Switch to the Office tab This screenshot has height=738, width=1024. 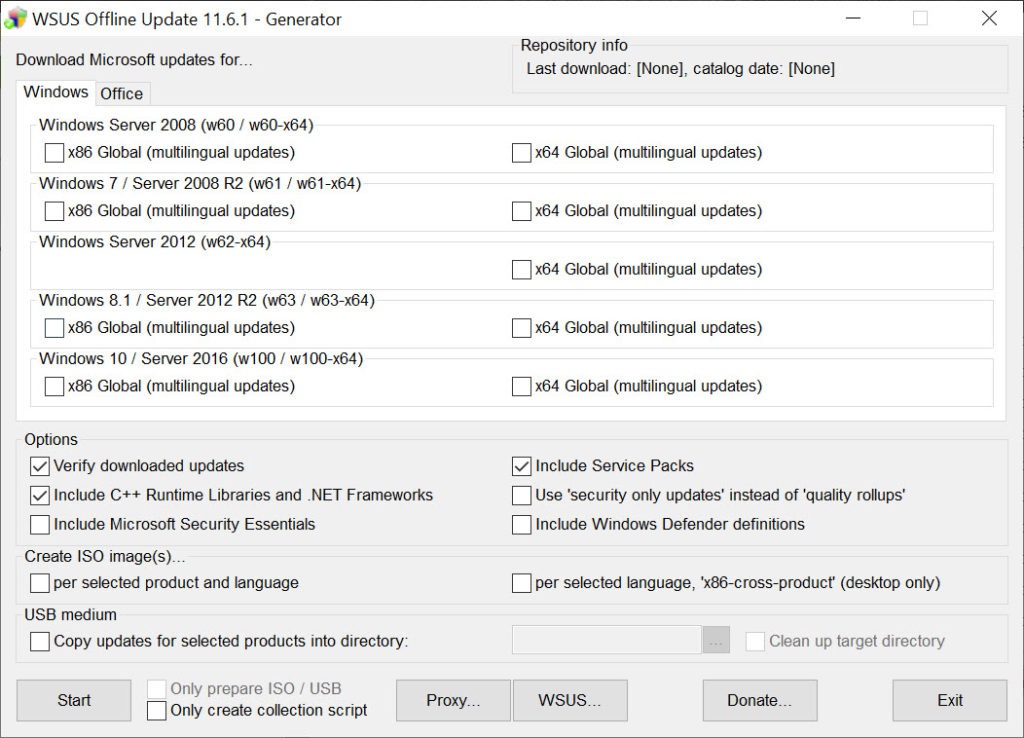click(x=122, y=93)
